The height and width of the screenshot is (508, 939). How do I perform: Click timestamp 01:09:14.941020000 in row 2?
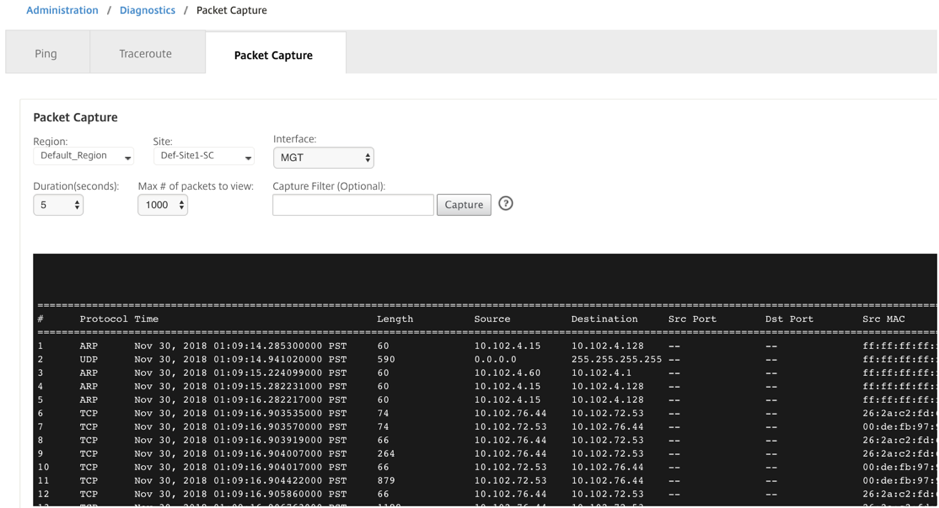tap(268, 359)
